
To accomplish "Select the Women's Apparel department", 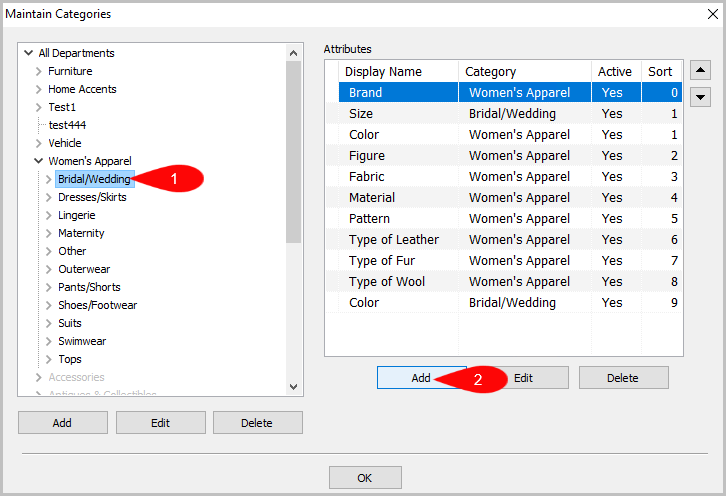I will coord(90,161).
